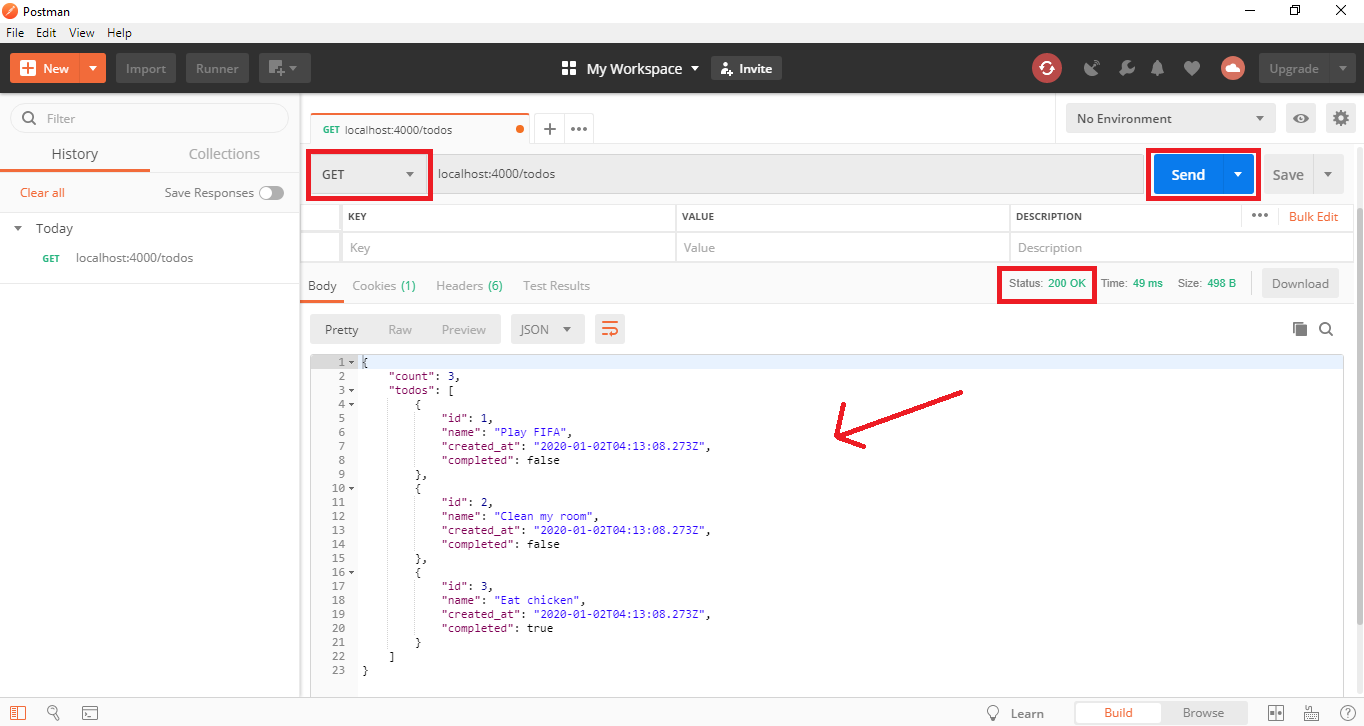Download the response

pyautogui.click(x=1300, y=283)
